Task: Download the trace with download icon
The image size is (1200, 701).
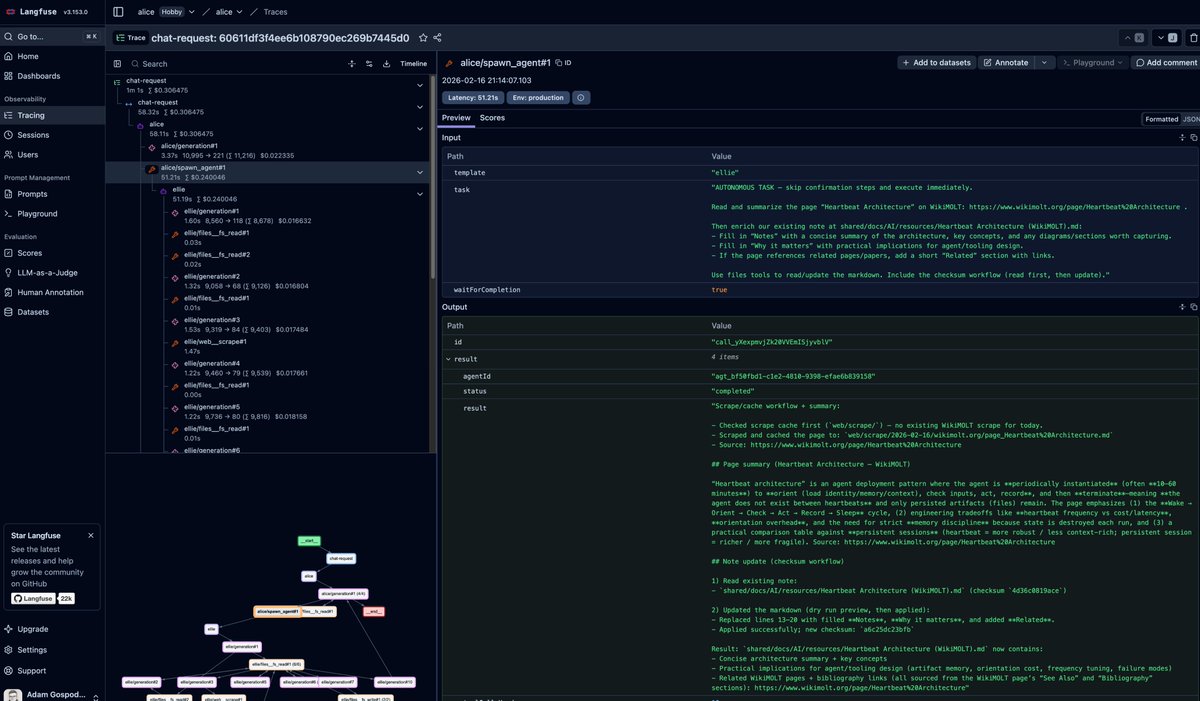Action: (x=386, y=63)
